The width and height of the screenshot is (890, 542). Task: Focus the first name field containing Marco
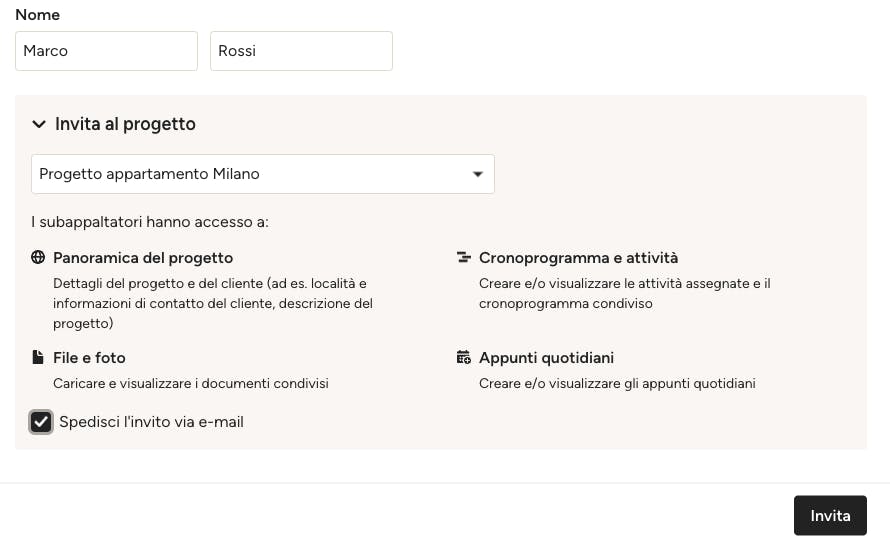coord(106,51)
